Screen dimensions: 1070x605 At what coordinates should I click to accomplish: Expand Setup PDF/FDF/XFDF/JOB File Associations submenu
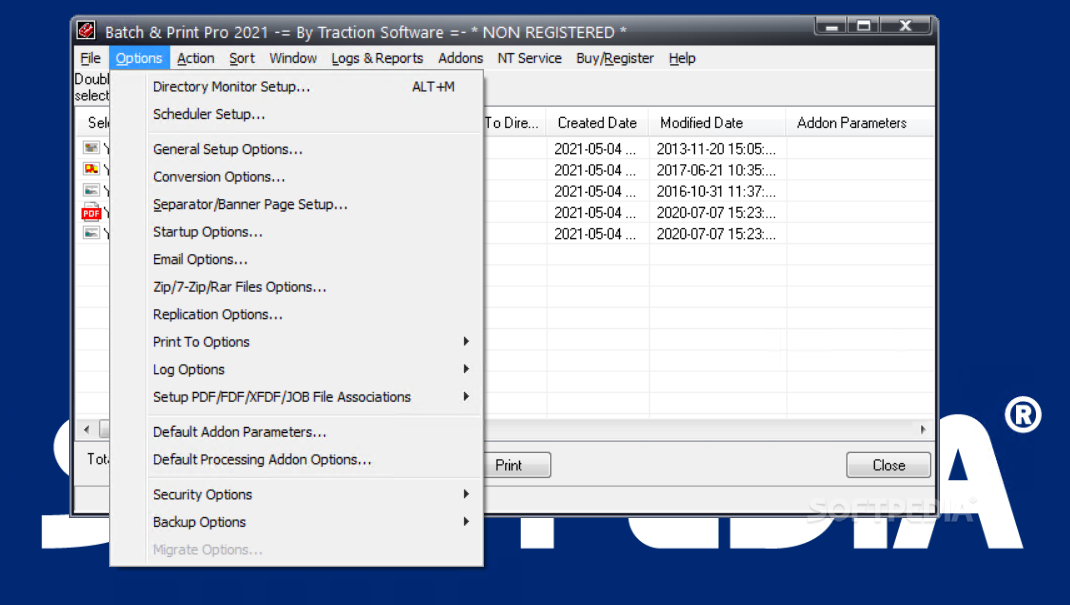[296, 397]
